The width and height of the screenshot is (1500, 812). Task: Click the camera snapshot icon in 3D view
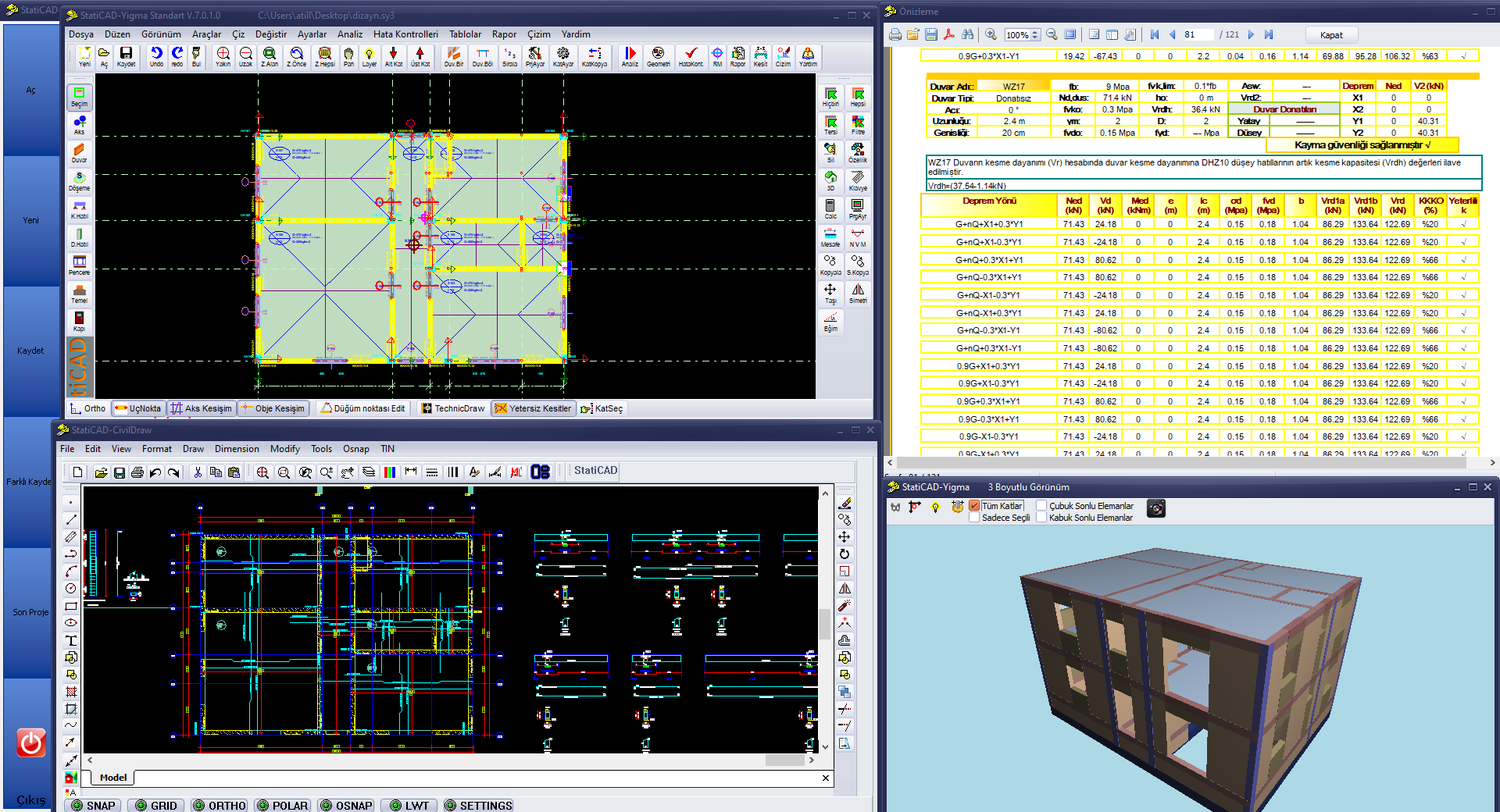coord(1156,508)
